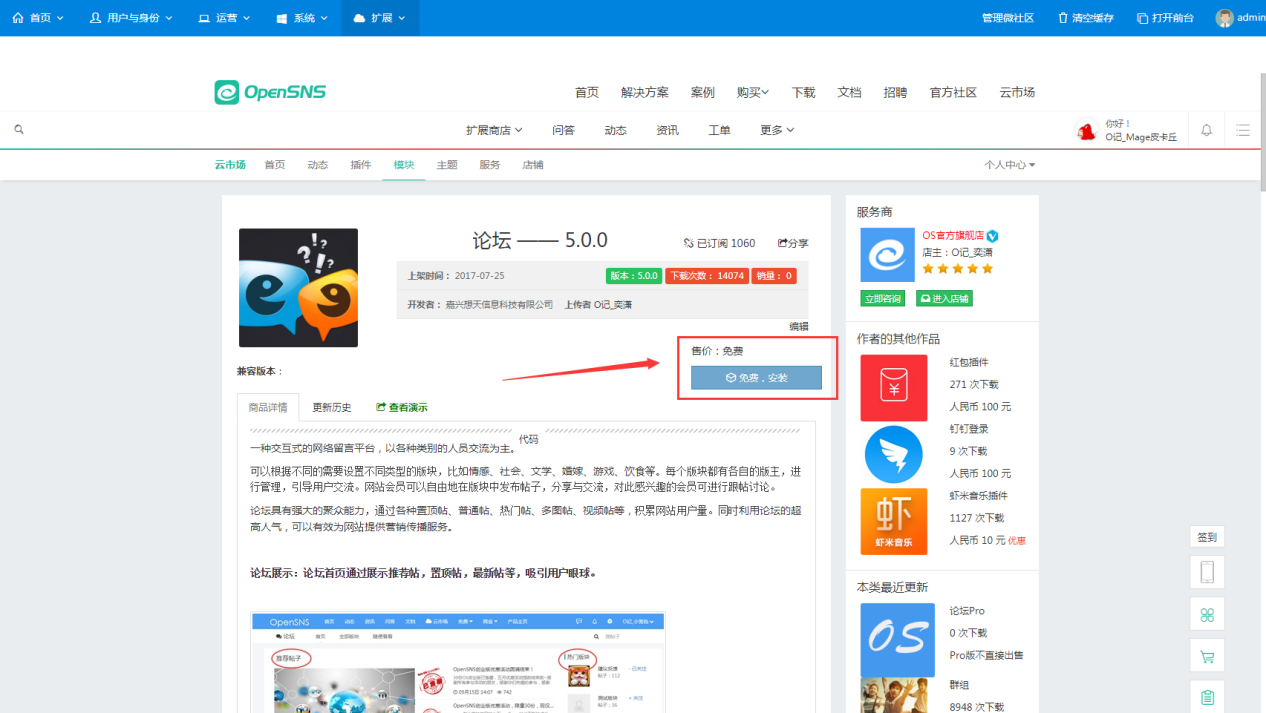The height and width of the screenshot is (713, 1266).
Task: Visit 官方社区 from the main menu
Action: (953, 92)
